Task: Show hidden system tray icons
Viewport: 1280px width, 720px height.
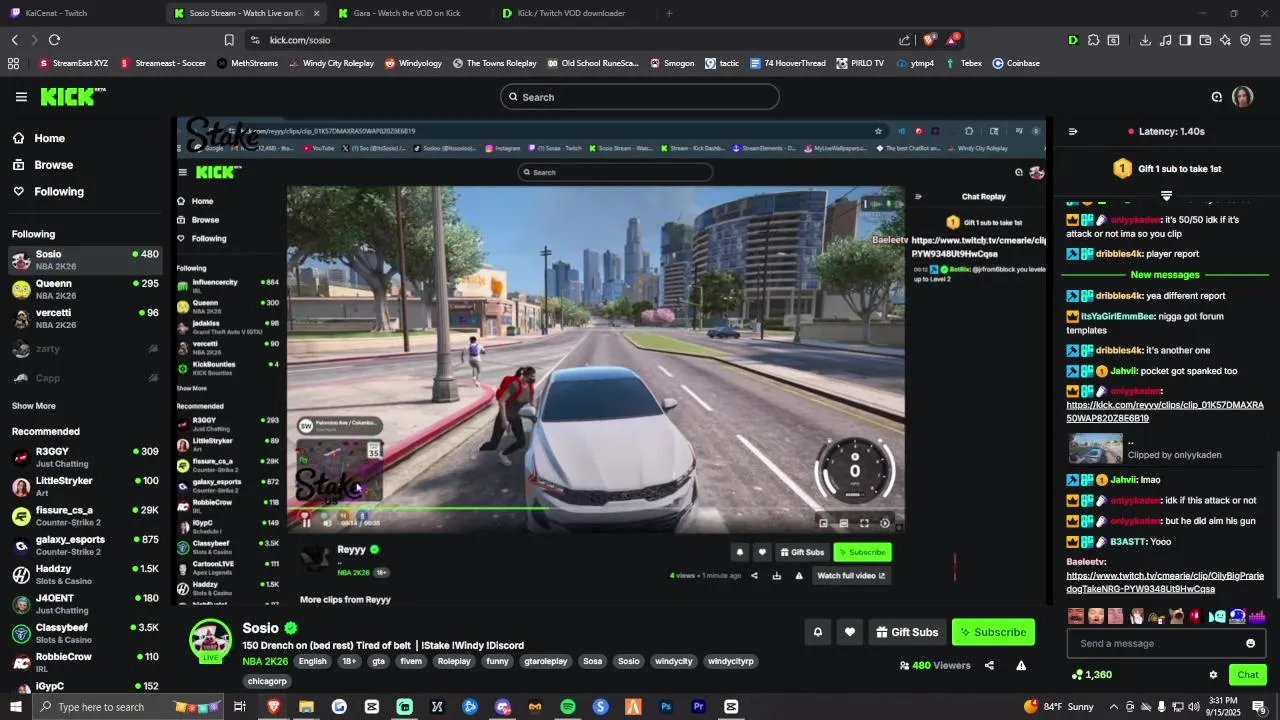Action: [x=1113, y=707]
